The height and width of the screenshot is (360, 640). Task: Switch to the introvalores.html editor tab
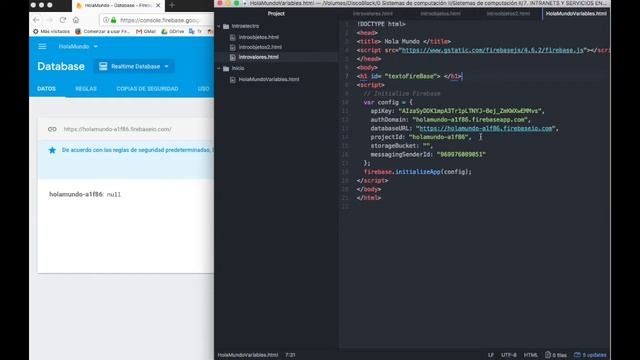click(x=373, y=13)
